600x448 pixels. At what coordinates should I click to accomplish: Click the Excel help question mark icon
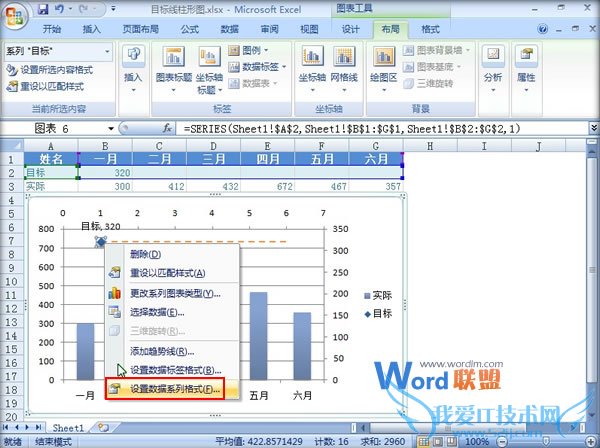pyautogui.click(x=542, y=29)
